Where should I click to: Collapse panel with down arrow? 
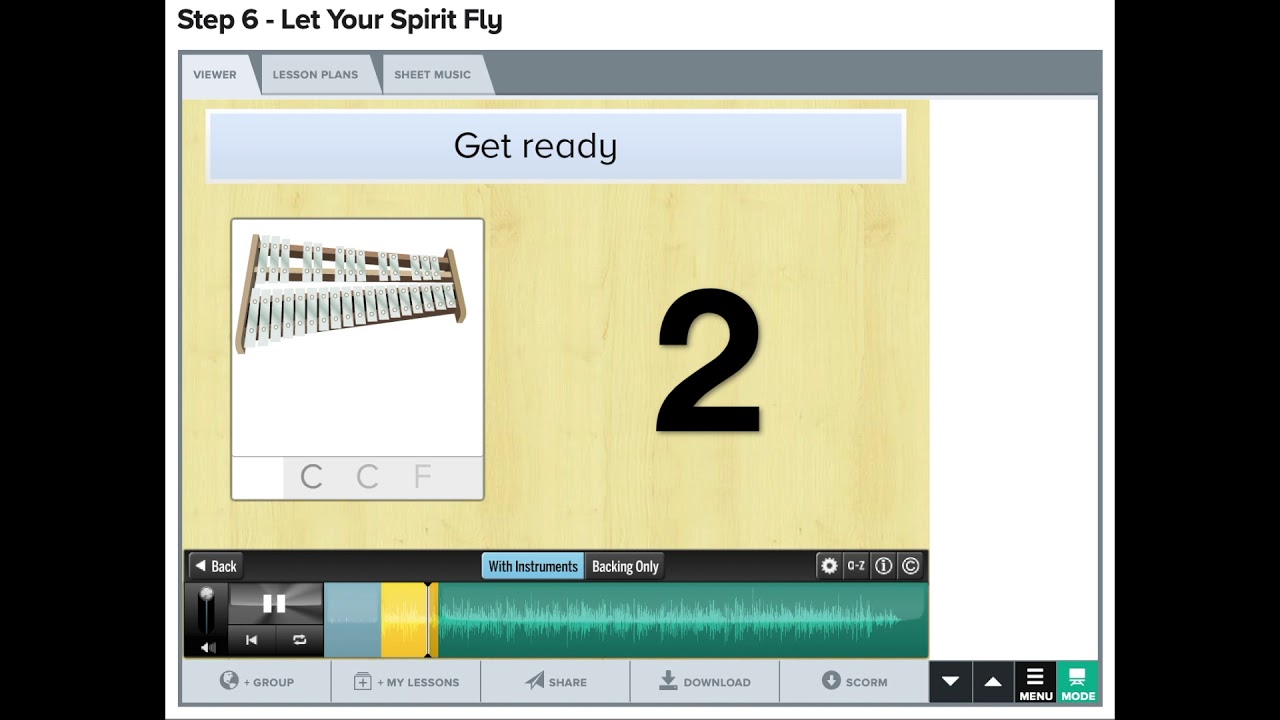950,682
